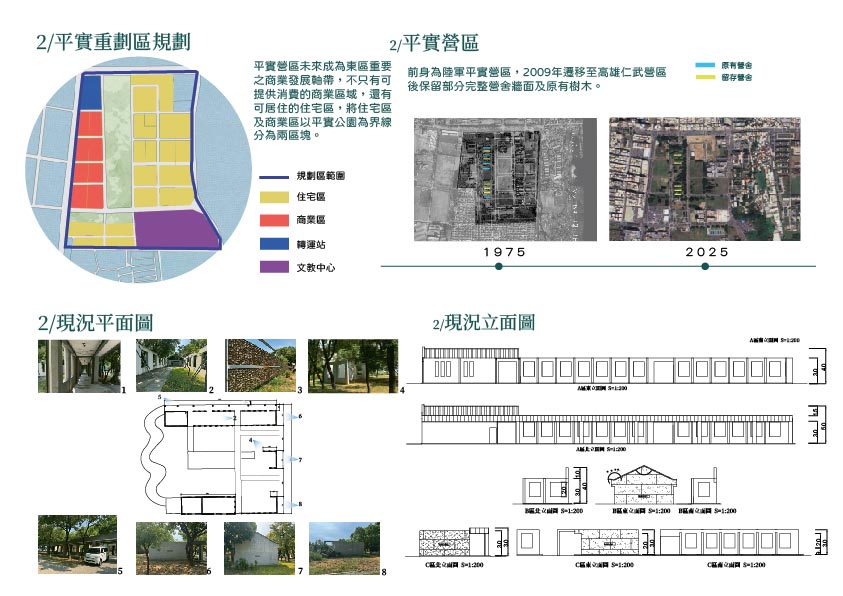Open the 2025 color satellite photo

[x=705, y=179]
